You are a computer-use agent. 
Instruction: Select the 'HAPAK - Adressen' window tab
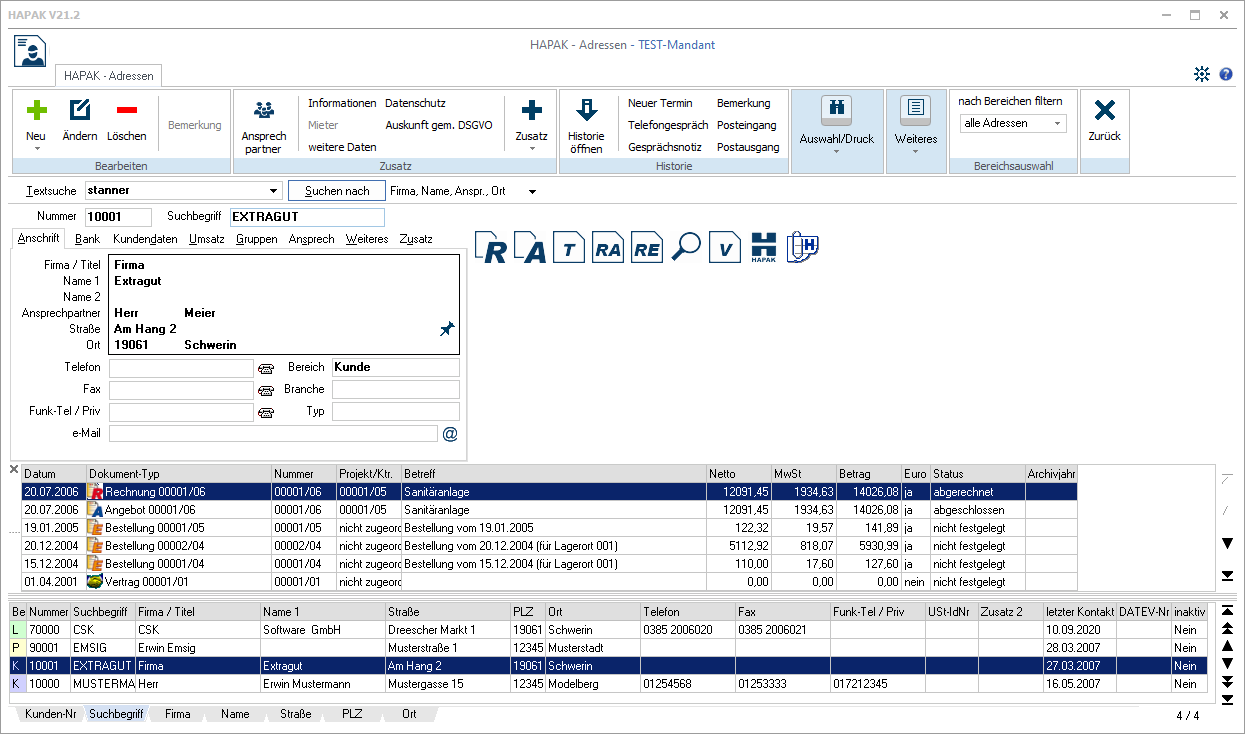109,76
